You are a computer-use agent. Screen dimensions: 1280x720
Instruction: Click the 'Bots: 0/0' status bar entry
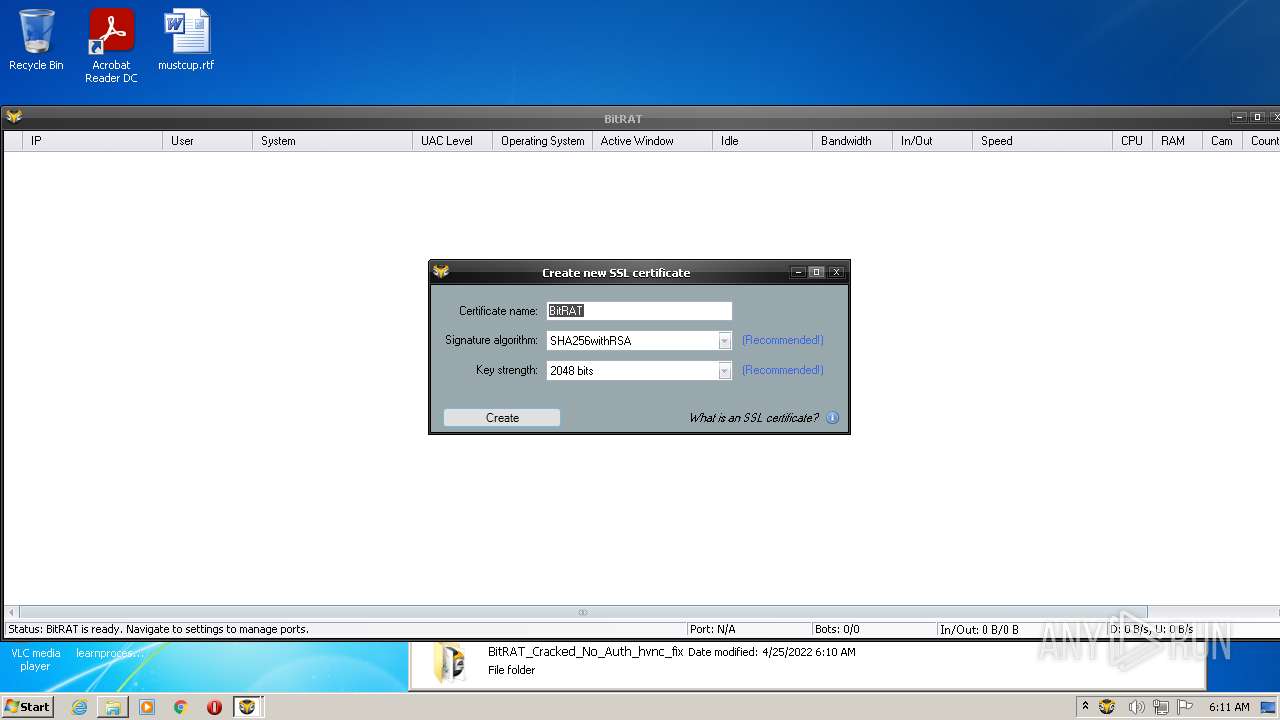[x=837, y=630]
